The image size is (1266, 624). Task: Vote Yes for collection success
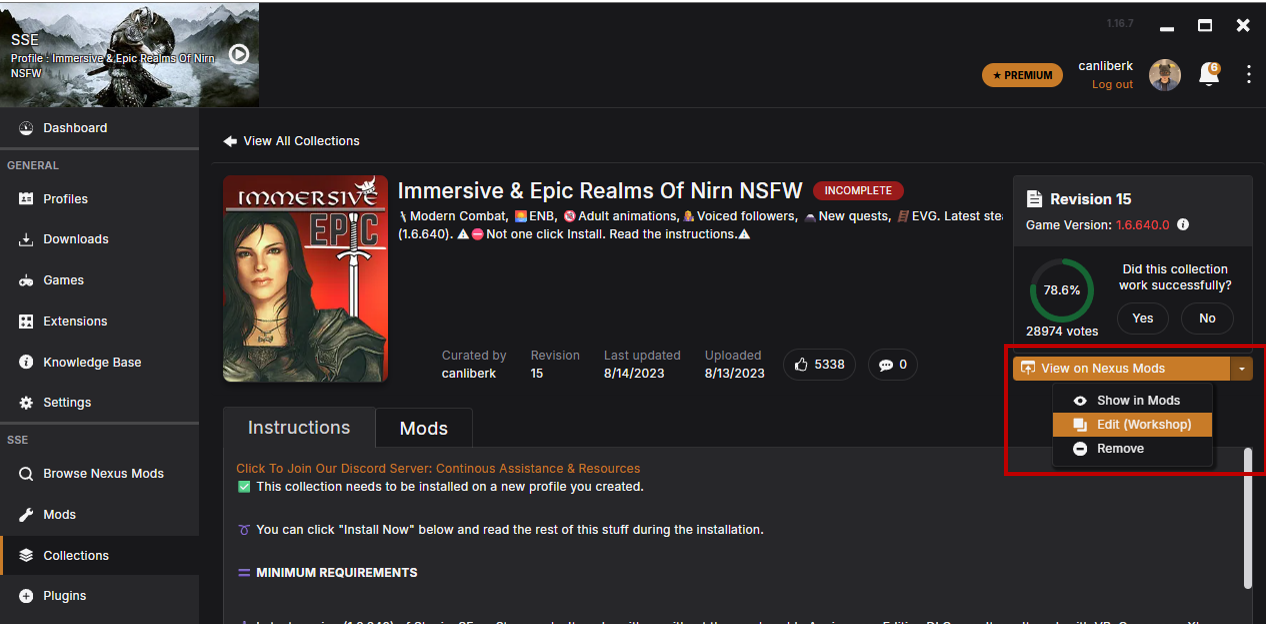click(1142, 318)
